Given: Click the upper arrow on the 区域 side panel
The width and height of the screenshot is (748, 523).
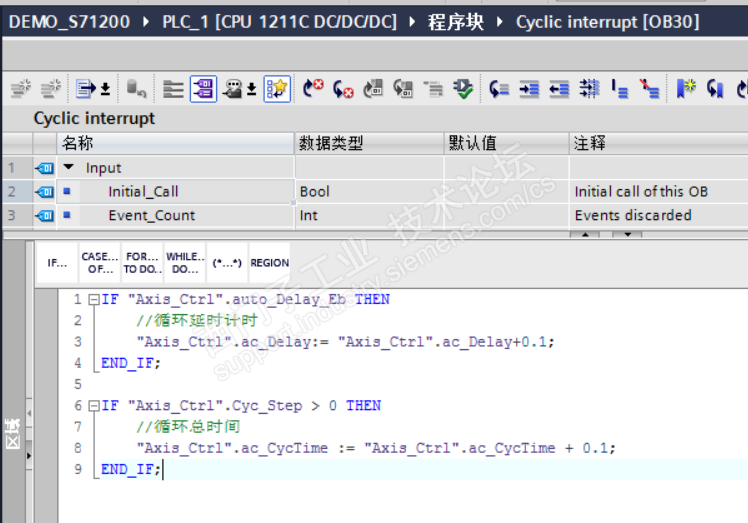Looking at the screenshot, I should [x=29, y=413].
